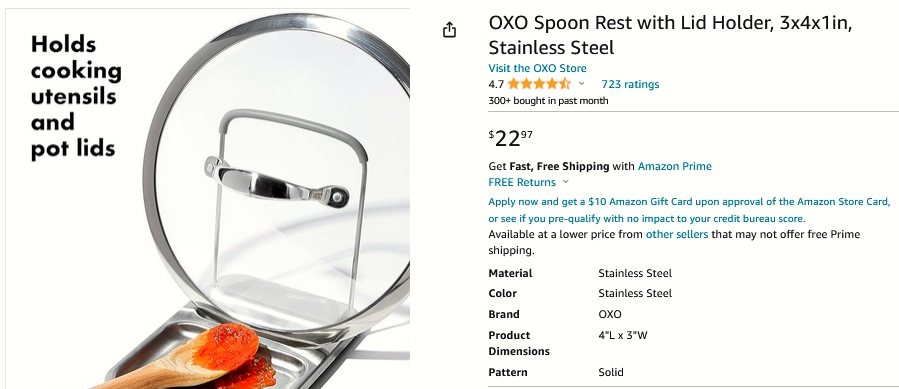Click the 4.7 rating number
The width and height of the screenshot is (899, 389).
tap(496, 84)
